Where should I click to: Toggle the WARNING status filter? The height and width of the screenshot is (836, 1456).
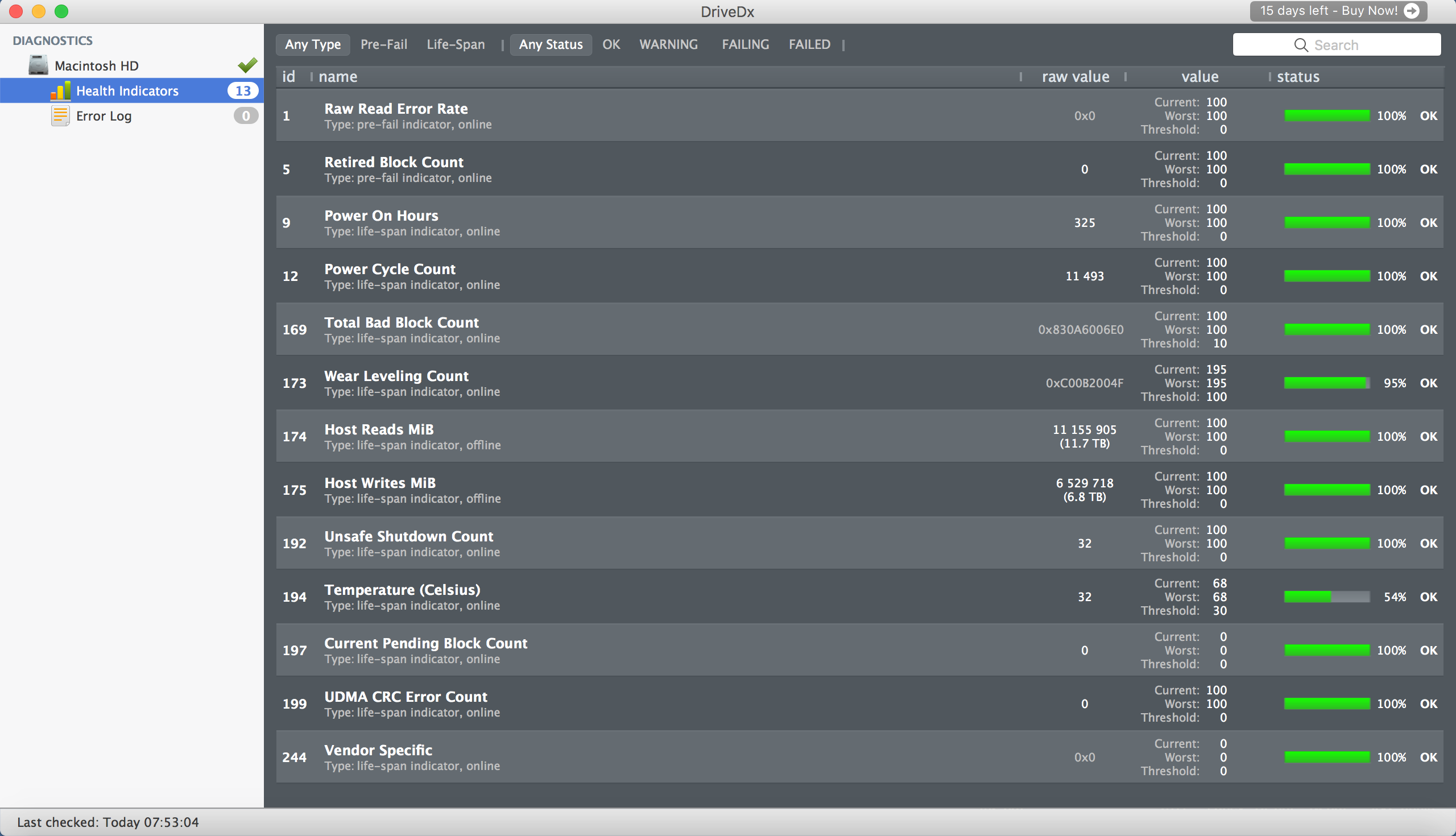pos(668,44)
